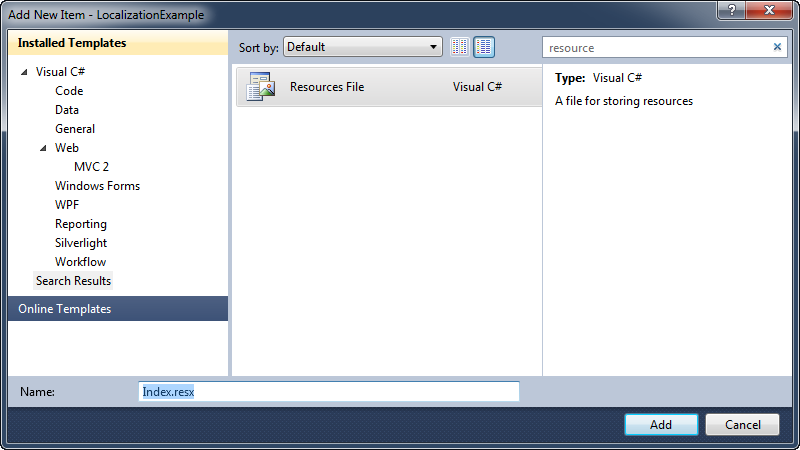Switch to small icons view

point(459,47)
